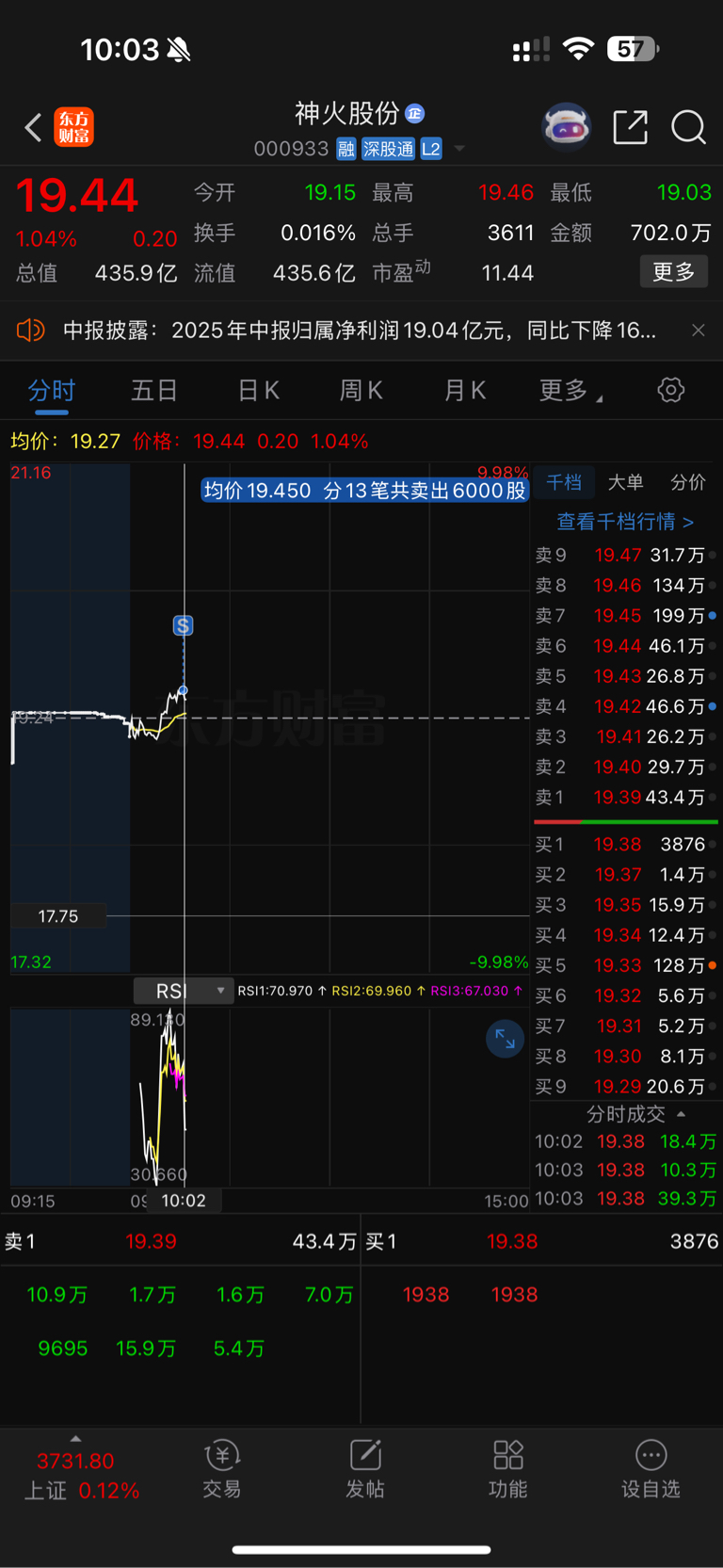Open the 发帖 post composer
The width and height of the screenshot is (723, 1568).
365,1469
